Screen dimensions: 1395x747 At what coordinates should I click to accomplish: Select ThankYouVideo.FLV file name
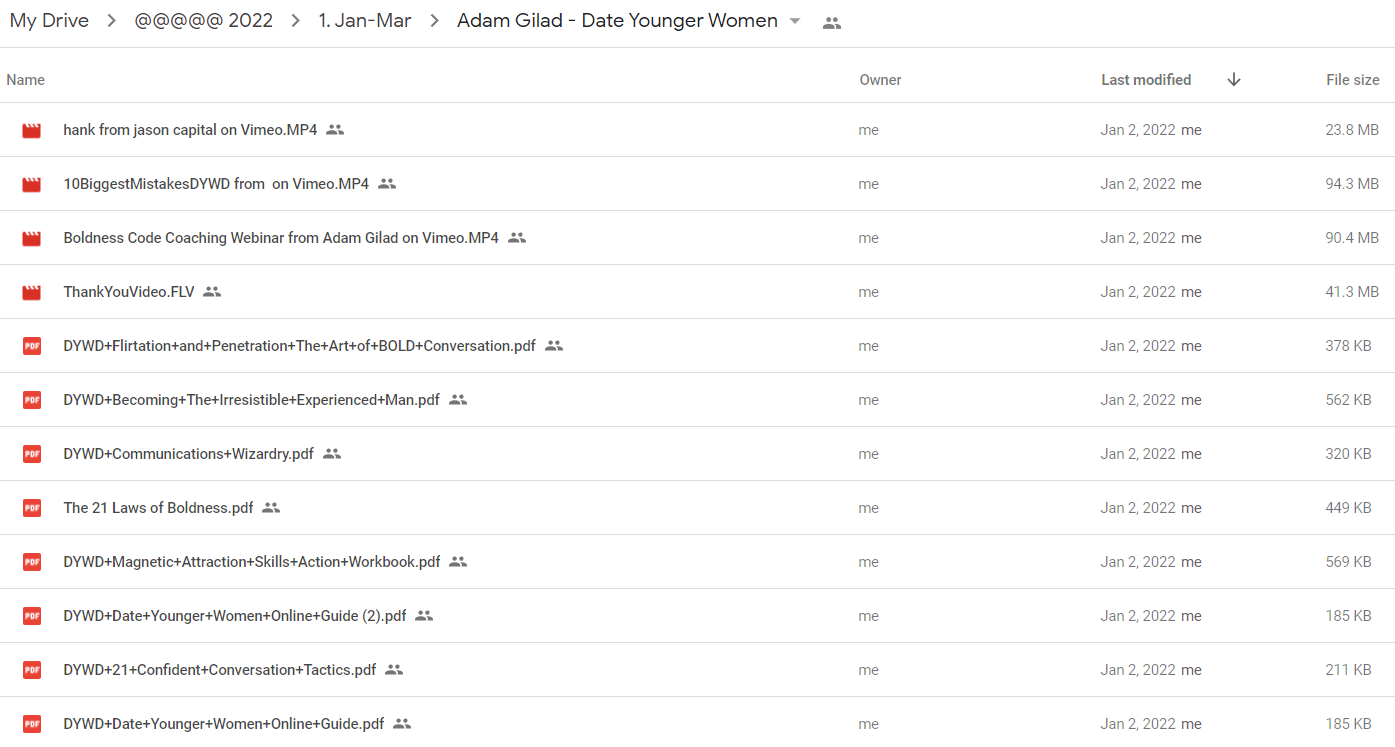click(128, 292)
